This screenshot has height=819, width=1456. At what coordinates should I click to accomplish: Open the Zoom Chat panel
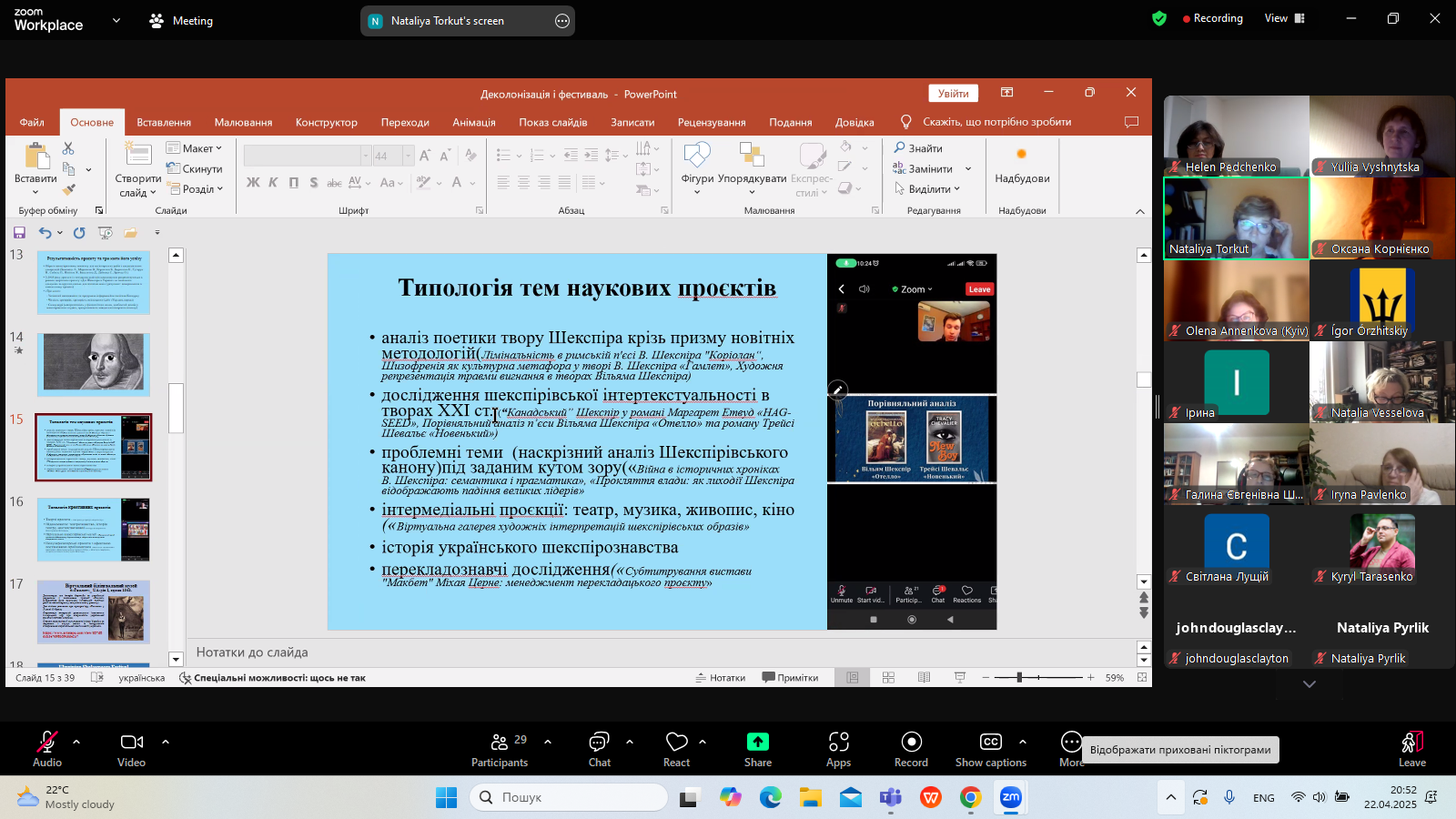(599, 743)
